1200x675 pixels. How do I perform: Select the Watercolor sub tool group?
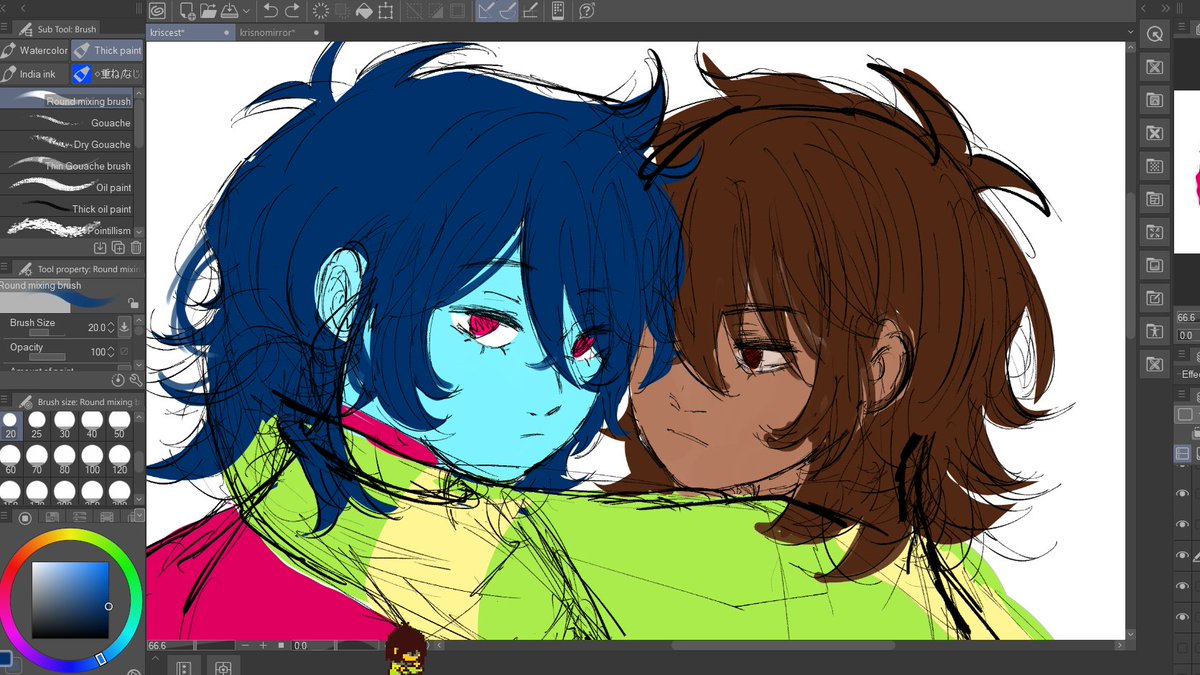tap(35, 50)
